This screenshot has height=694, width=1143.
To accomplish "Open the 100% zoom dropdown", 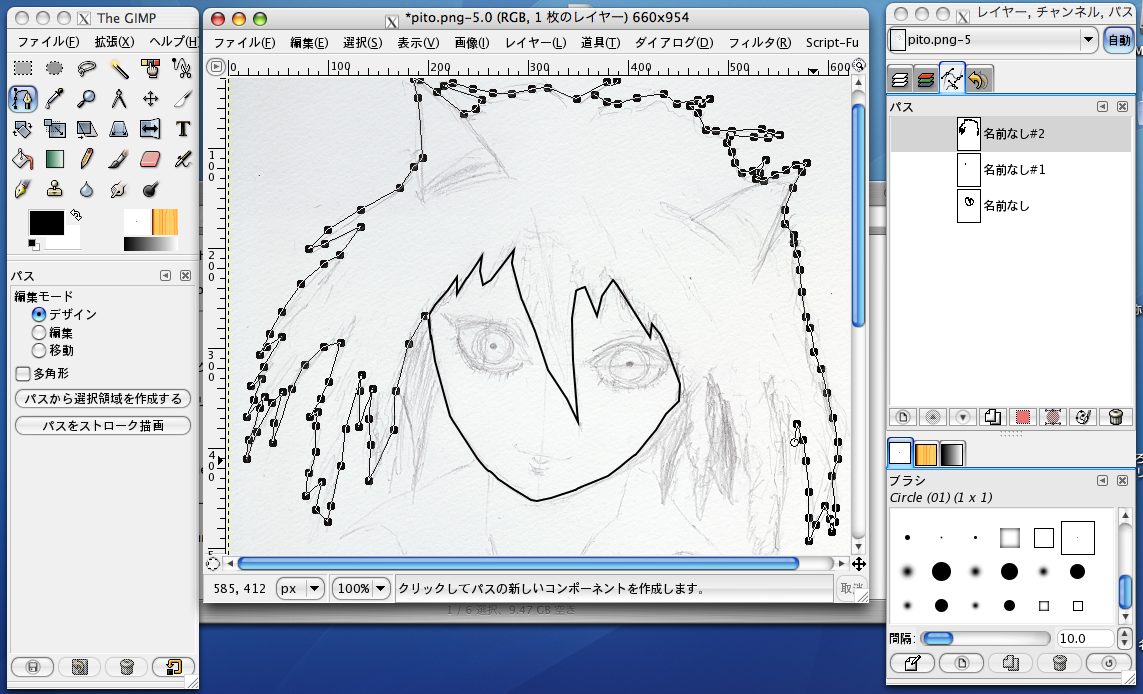I will click(x=362, y=588).
